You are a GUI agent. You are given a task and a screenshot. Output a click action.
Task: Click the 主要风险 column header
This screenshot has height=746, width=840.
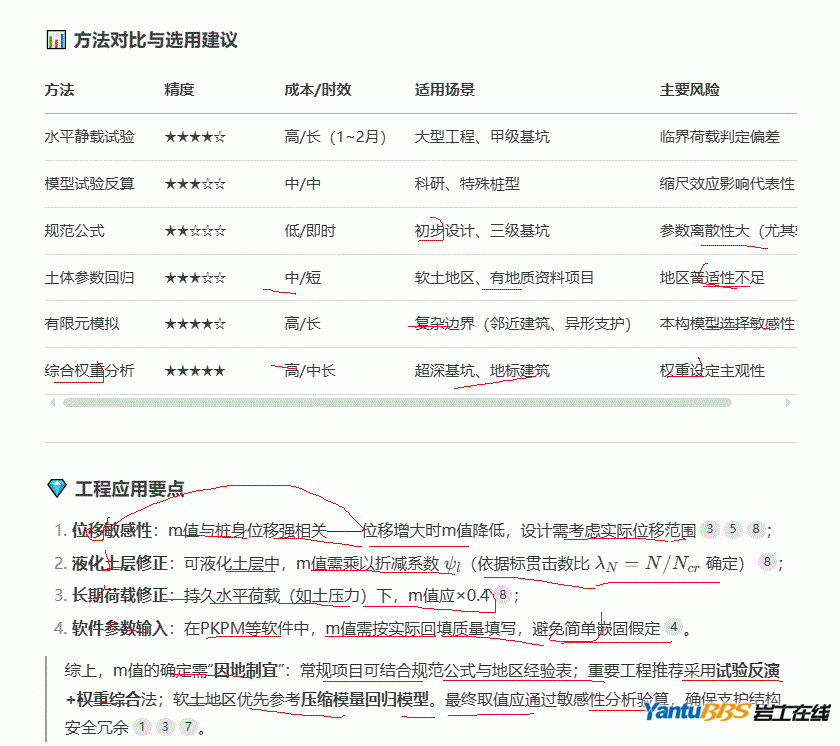tap(689, 90)
